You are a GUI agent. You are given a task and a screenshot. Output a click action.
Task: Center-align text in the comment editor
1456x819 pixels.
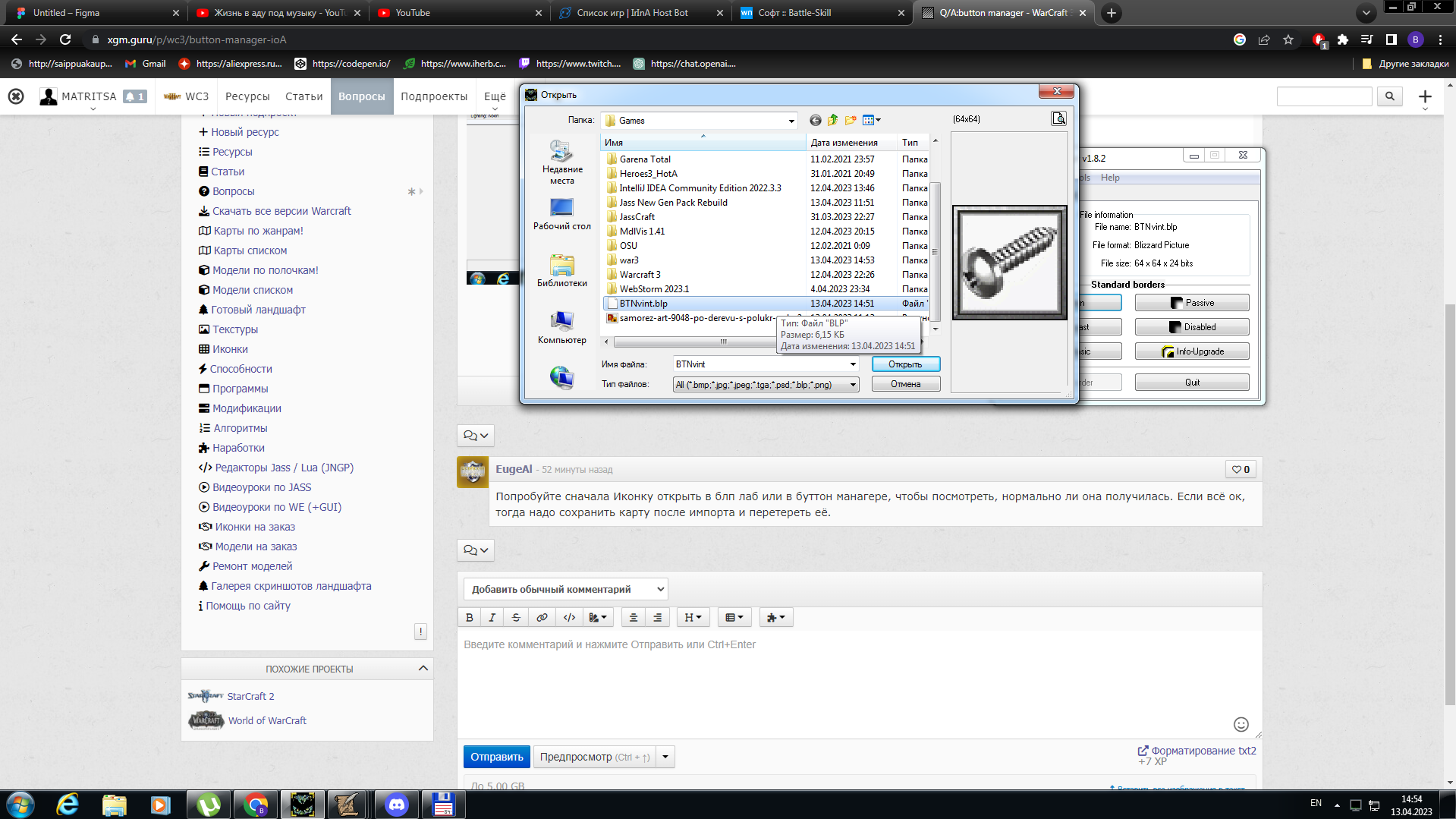(634, 618)
